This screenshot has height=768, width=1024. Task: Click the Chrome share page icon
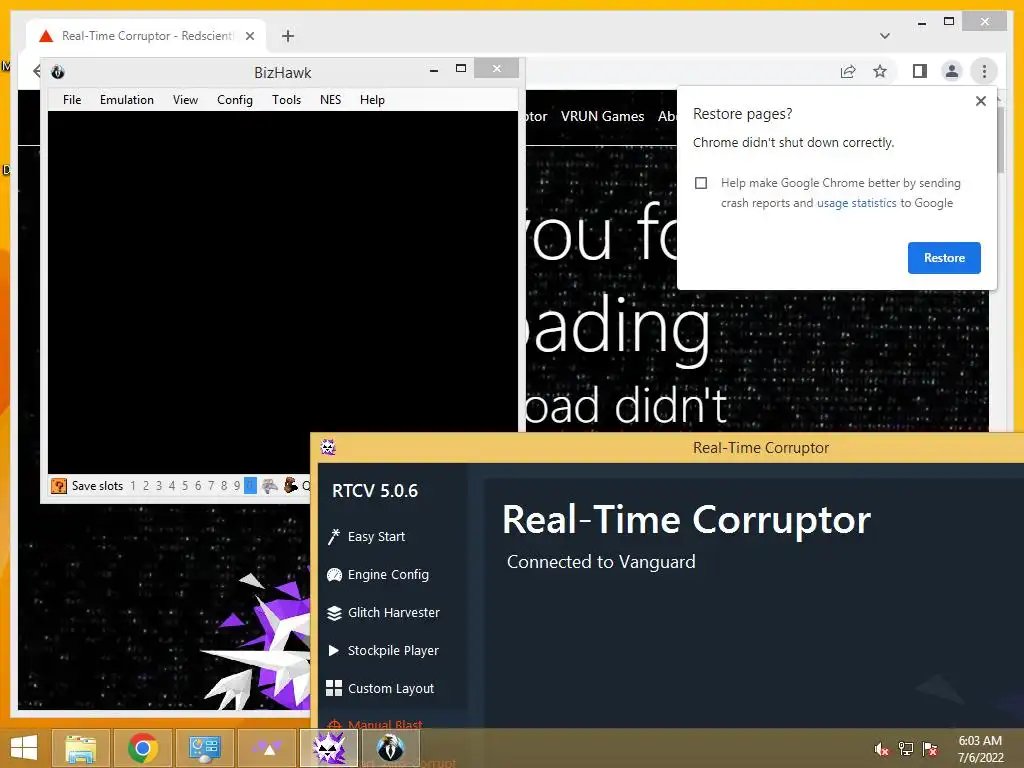848,71
